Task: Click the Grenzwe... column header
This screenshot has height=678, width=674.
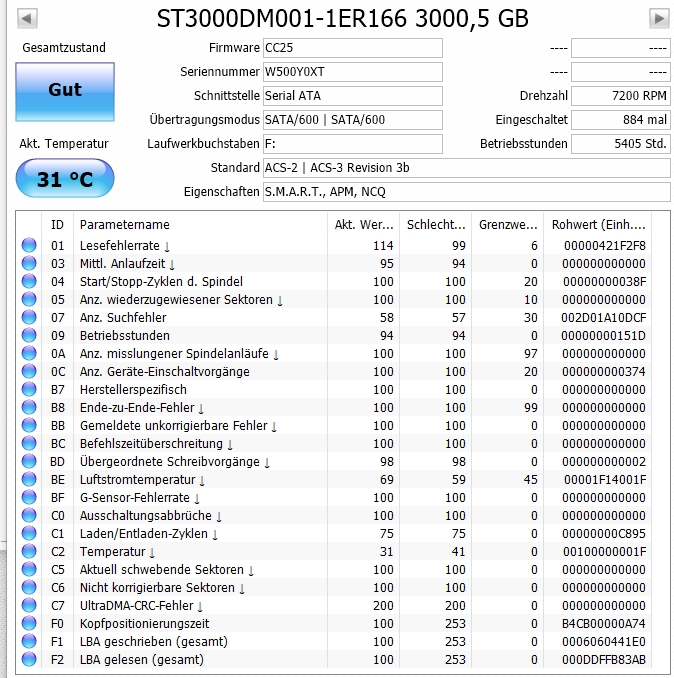Action: point(508,225)
